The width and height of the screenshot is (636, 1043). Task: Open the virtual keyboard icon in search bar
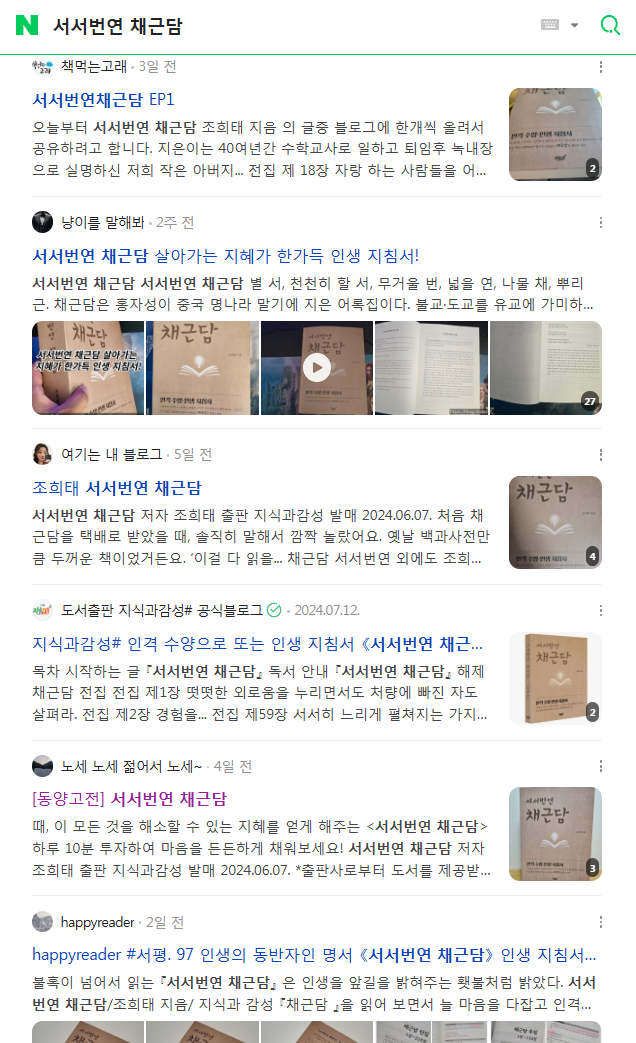pyautogui.click(x=550, y=25)
